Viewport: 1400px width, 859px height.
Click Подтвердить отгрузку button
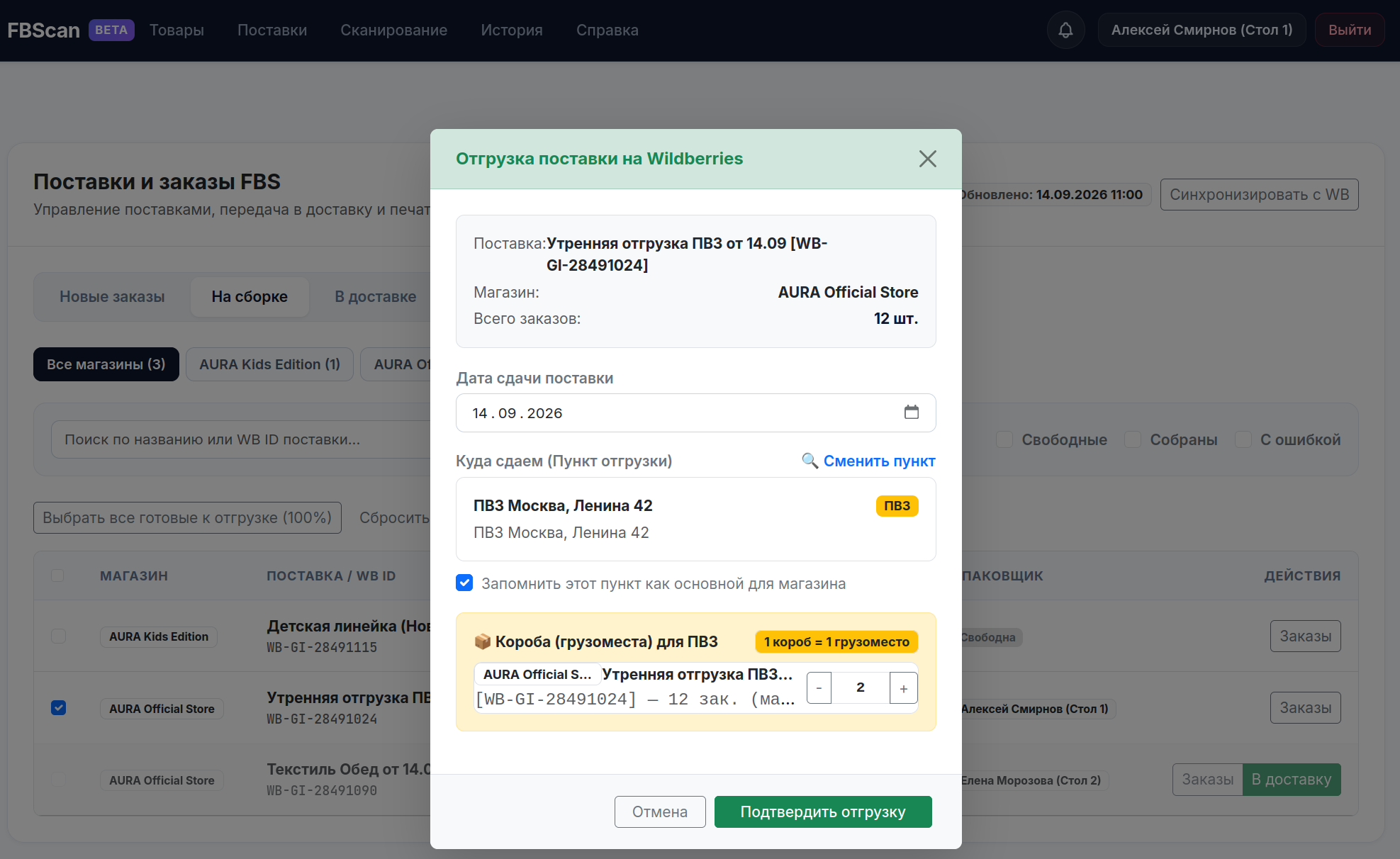tap(823, 812)
